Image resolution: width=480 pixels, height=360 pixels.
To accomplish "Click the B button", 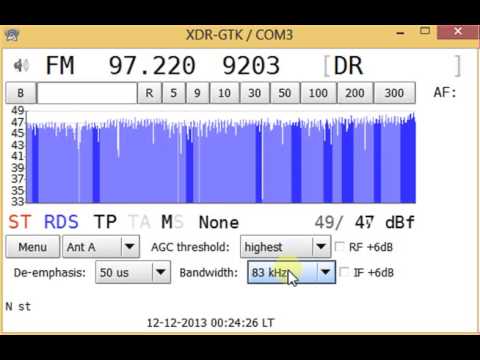I will (21, 93).
